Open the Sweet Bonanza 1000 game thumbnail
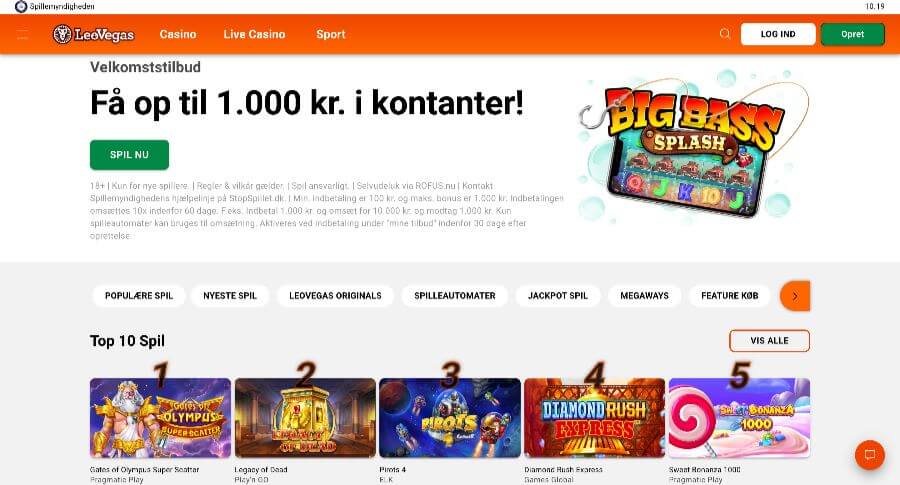Screen dimensions: 900x485 tap(739, 417)
